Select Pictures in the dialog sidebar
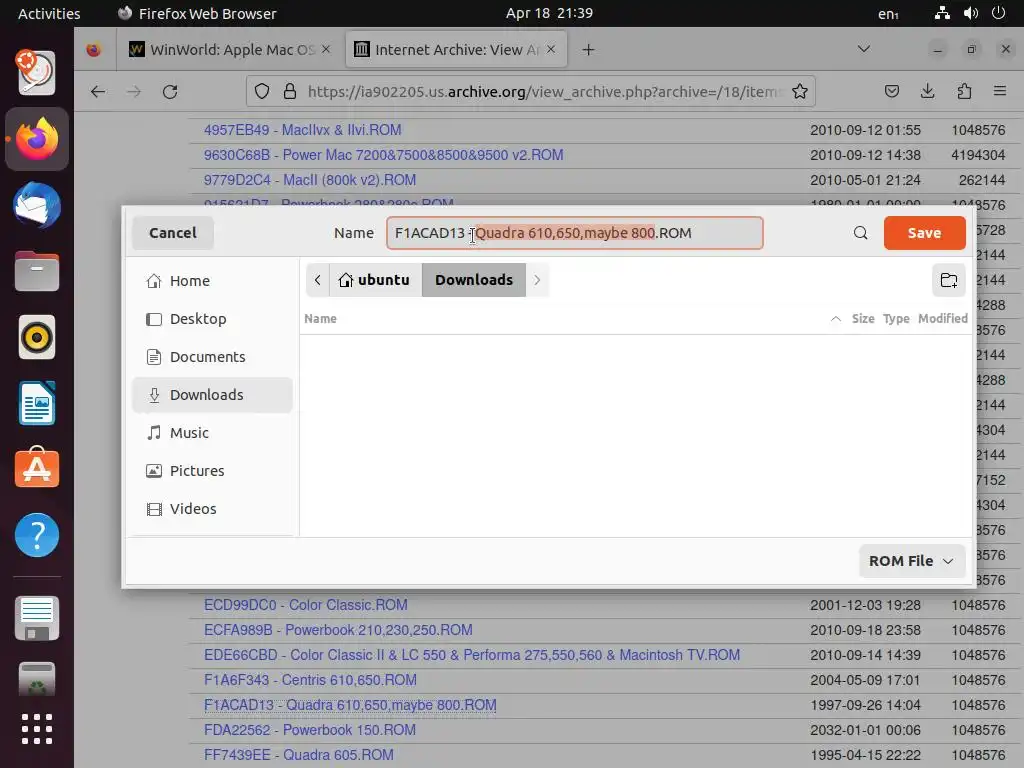The image size is (1024, 768). click(x=212, y=470)
